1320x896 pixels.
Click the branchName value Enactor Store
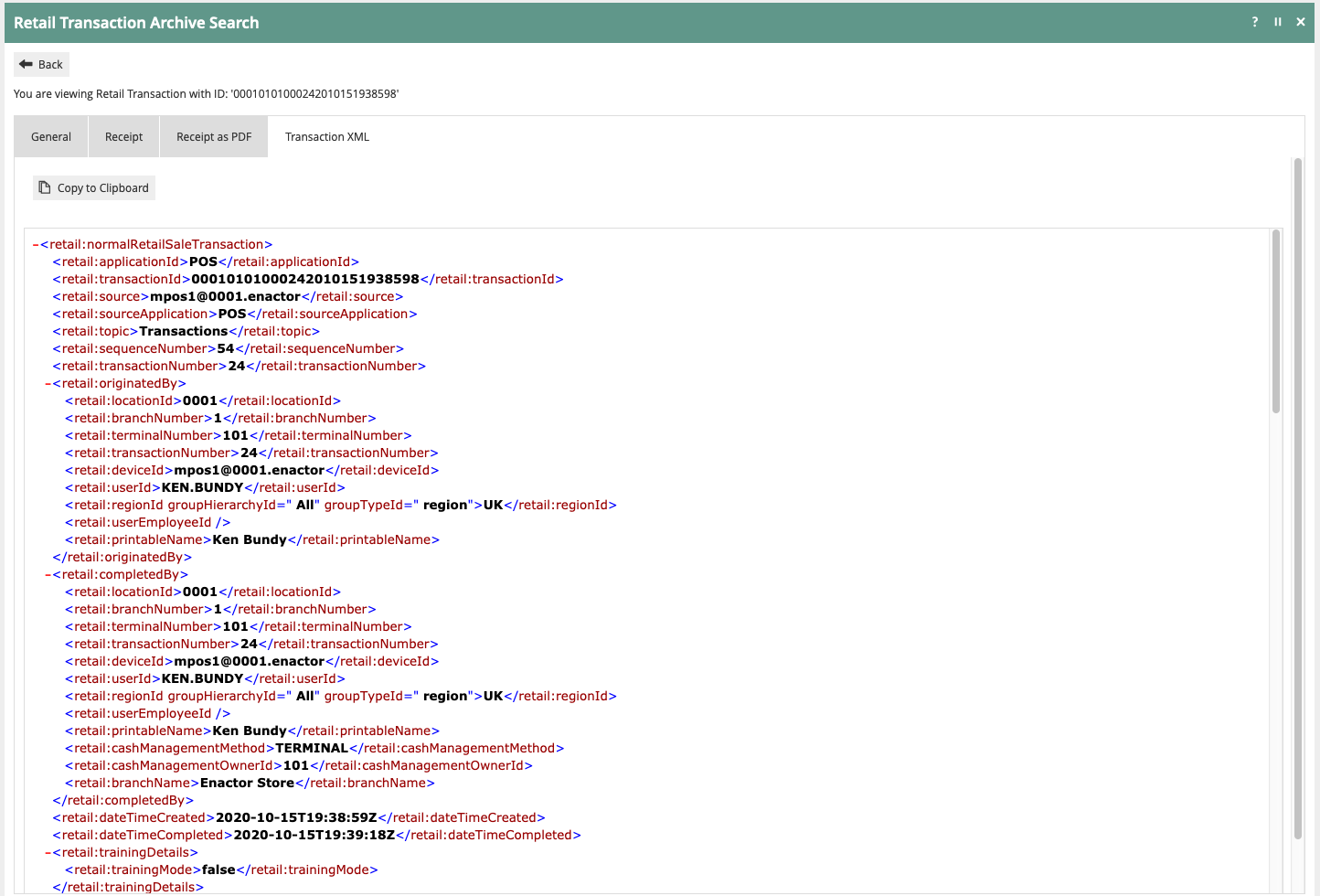(x=247, y=783)
